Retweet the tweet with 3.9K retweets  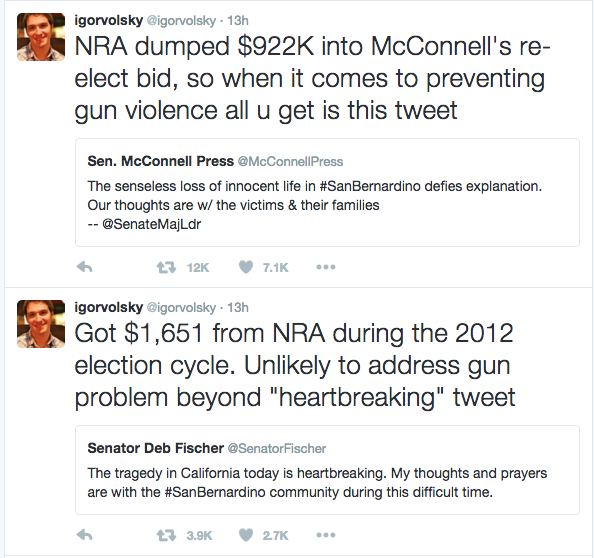[166, 536]
